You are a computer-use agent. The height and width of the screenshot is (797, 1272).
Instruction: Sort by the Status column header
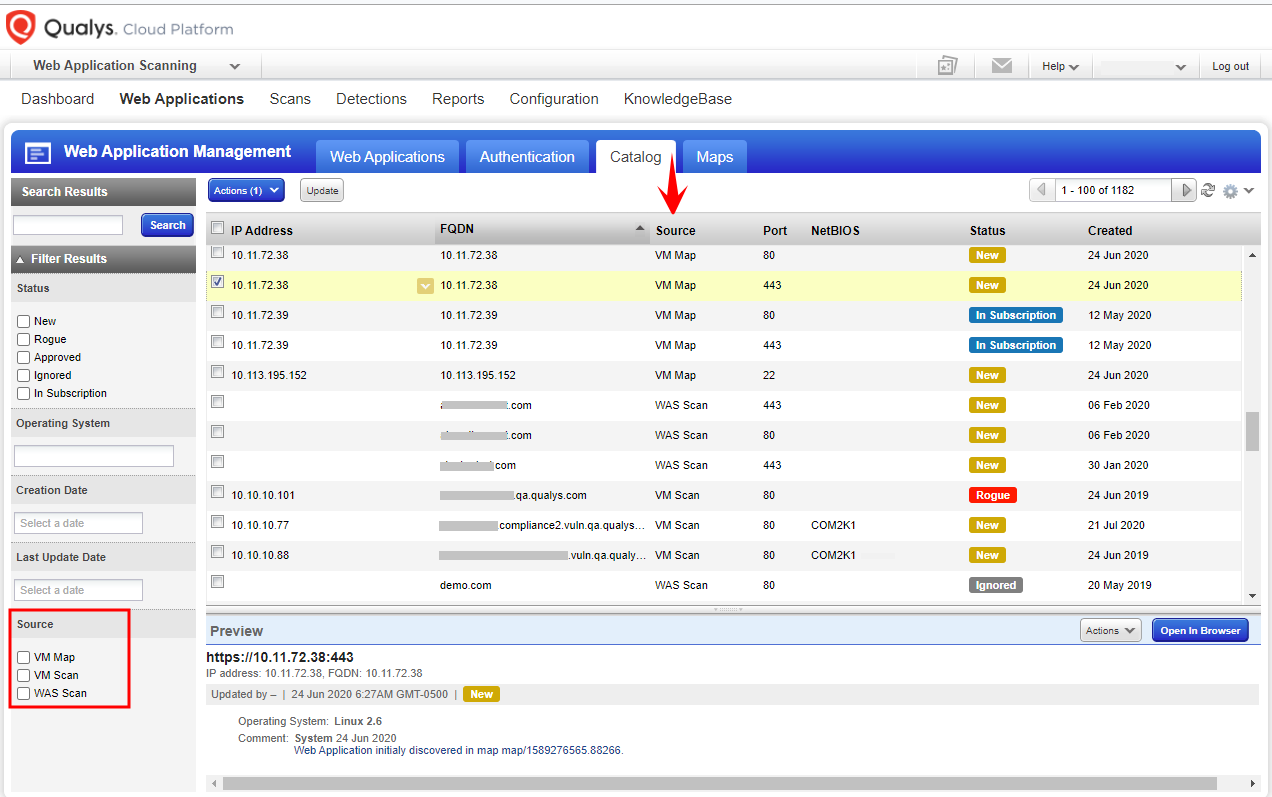pyautogui.click(x=988, y=230)
